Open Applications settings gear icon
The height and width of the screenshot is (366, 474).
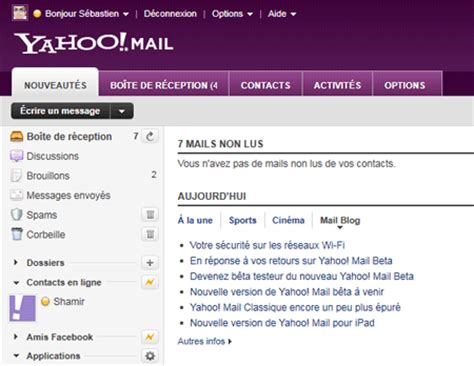click(x=150, y=356)
